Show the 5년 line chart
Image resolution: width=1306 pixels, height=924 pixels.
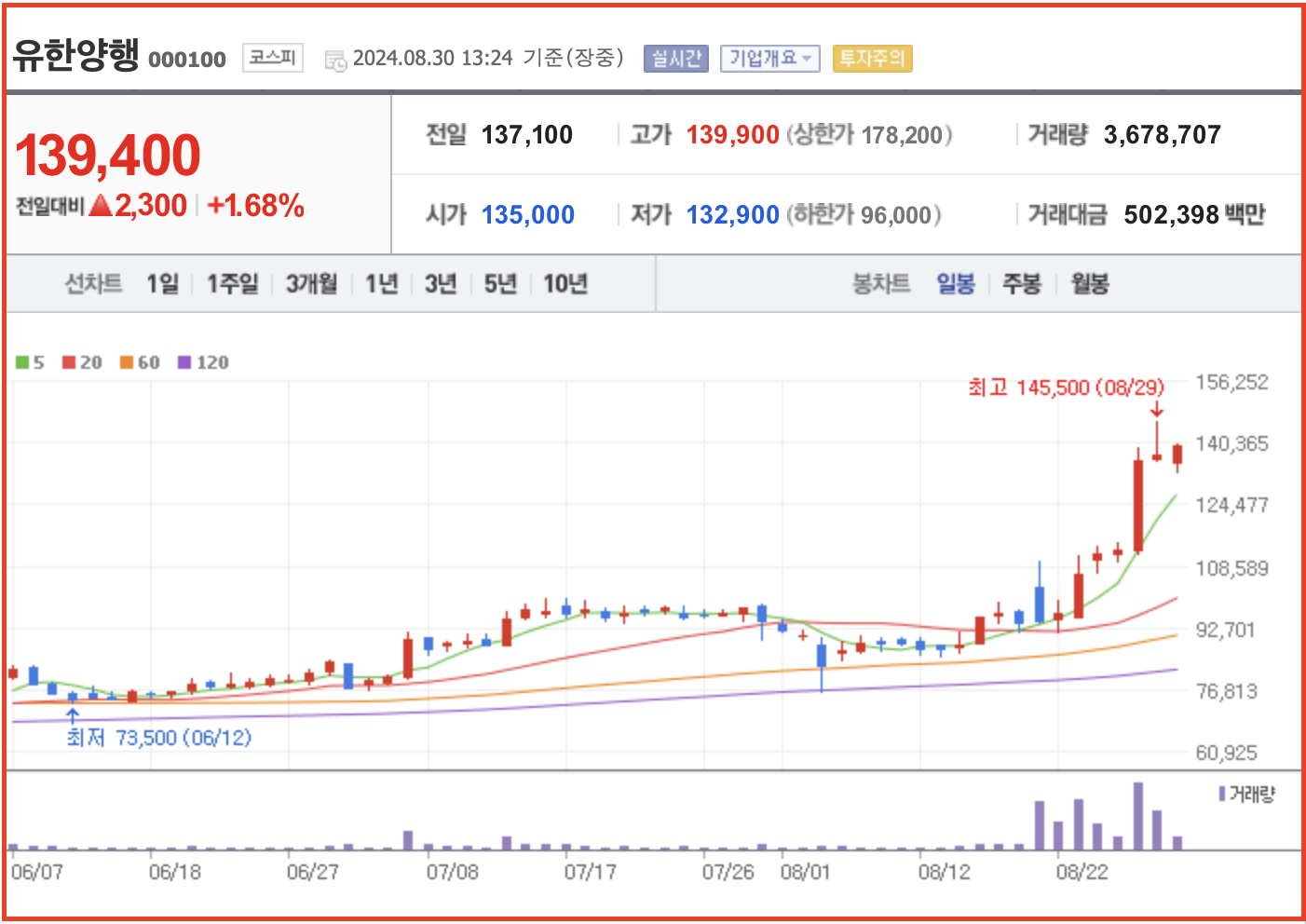[x=500, y=283]
